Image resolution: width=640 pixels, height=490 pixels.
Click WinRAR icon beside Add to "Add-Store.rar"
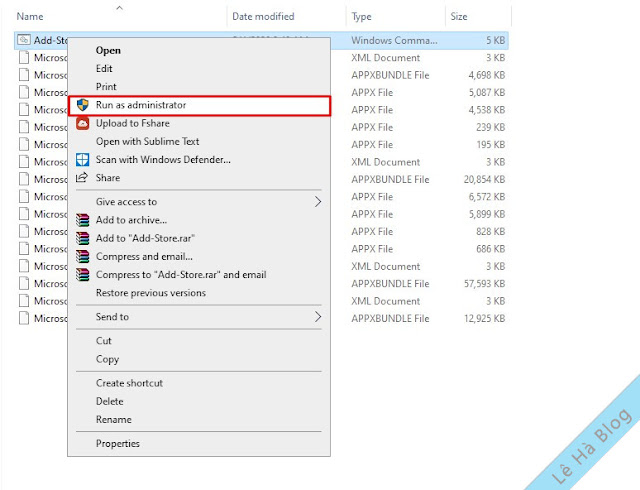click(82, 238)
